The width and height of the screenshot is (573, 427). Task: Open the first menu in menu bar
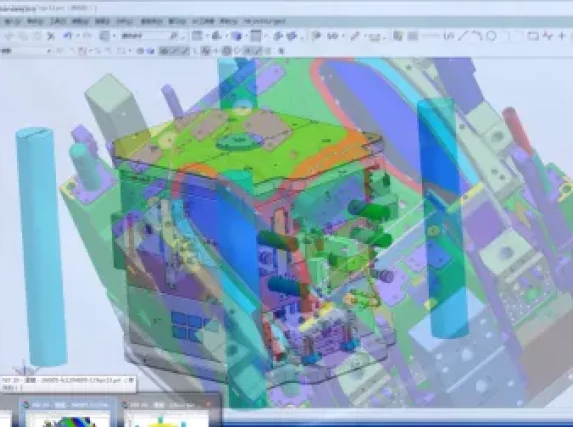[x=12, y=21]
